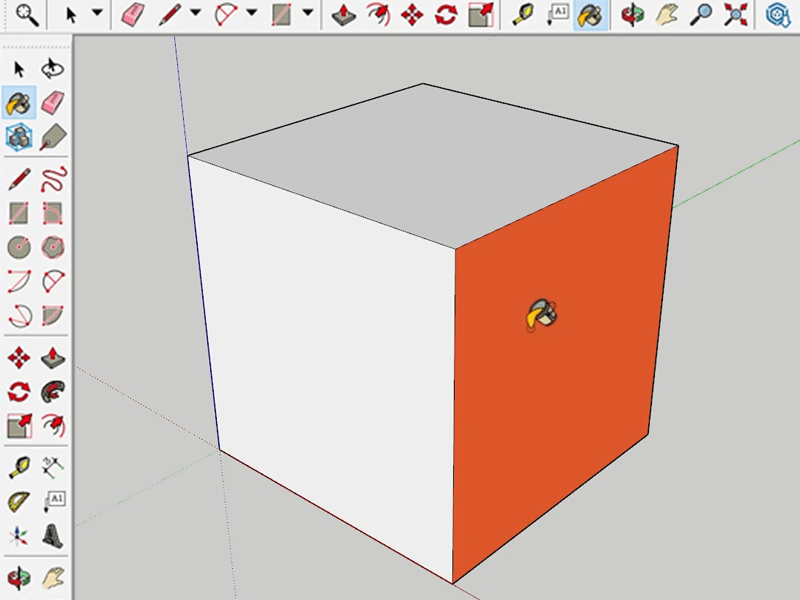The width and height of the screenshot is (800, 600).
Task: Open Extension Warehouse icon in top toolbar
Action: pos(778,15)
